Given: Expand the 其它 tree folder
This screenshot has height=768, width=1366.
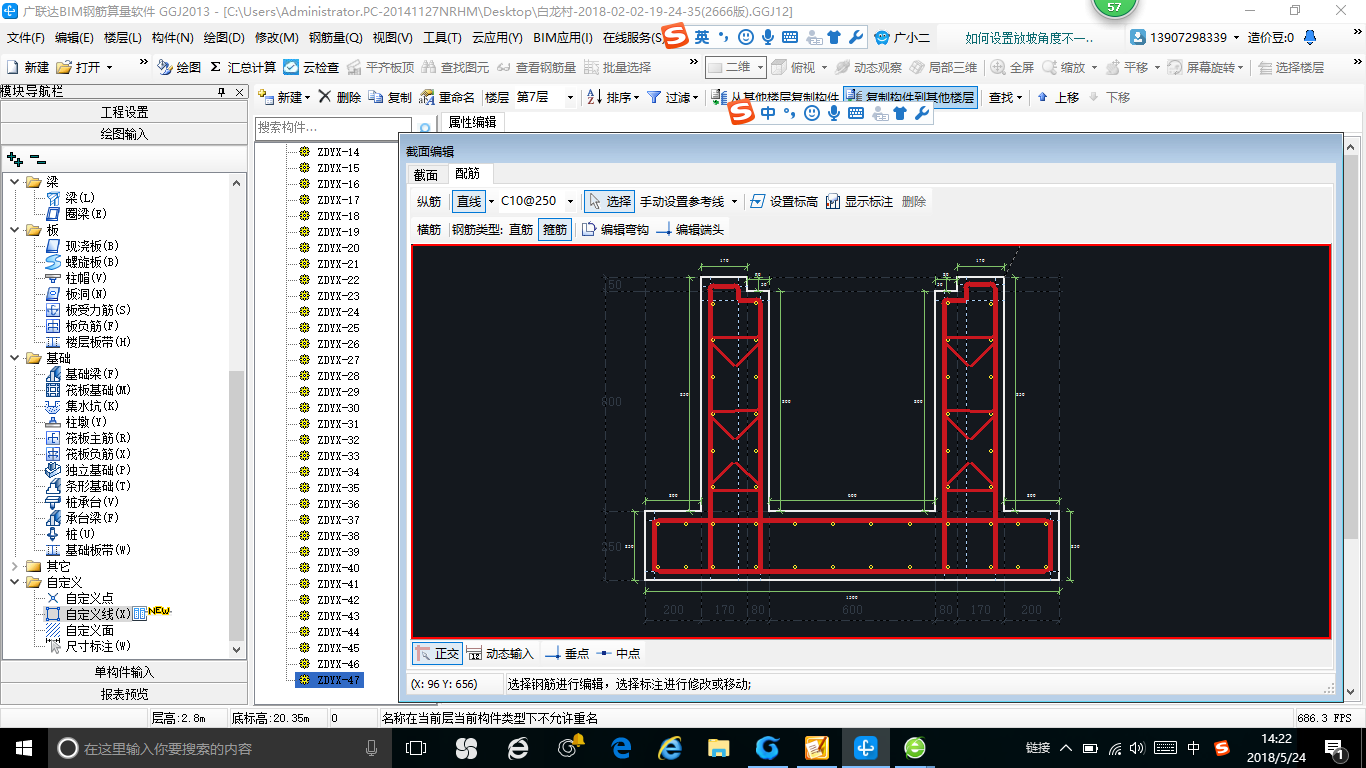Looking at the screenshot, I should click(x=15, y=566).
